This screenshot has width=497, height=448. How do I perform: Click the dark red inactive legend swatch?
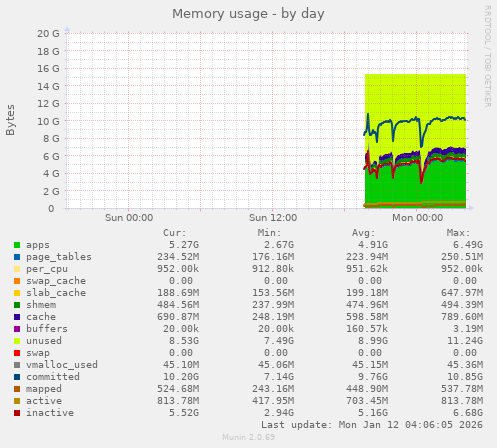pyautogui.click(x=17, y=413)
